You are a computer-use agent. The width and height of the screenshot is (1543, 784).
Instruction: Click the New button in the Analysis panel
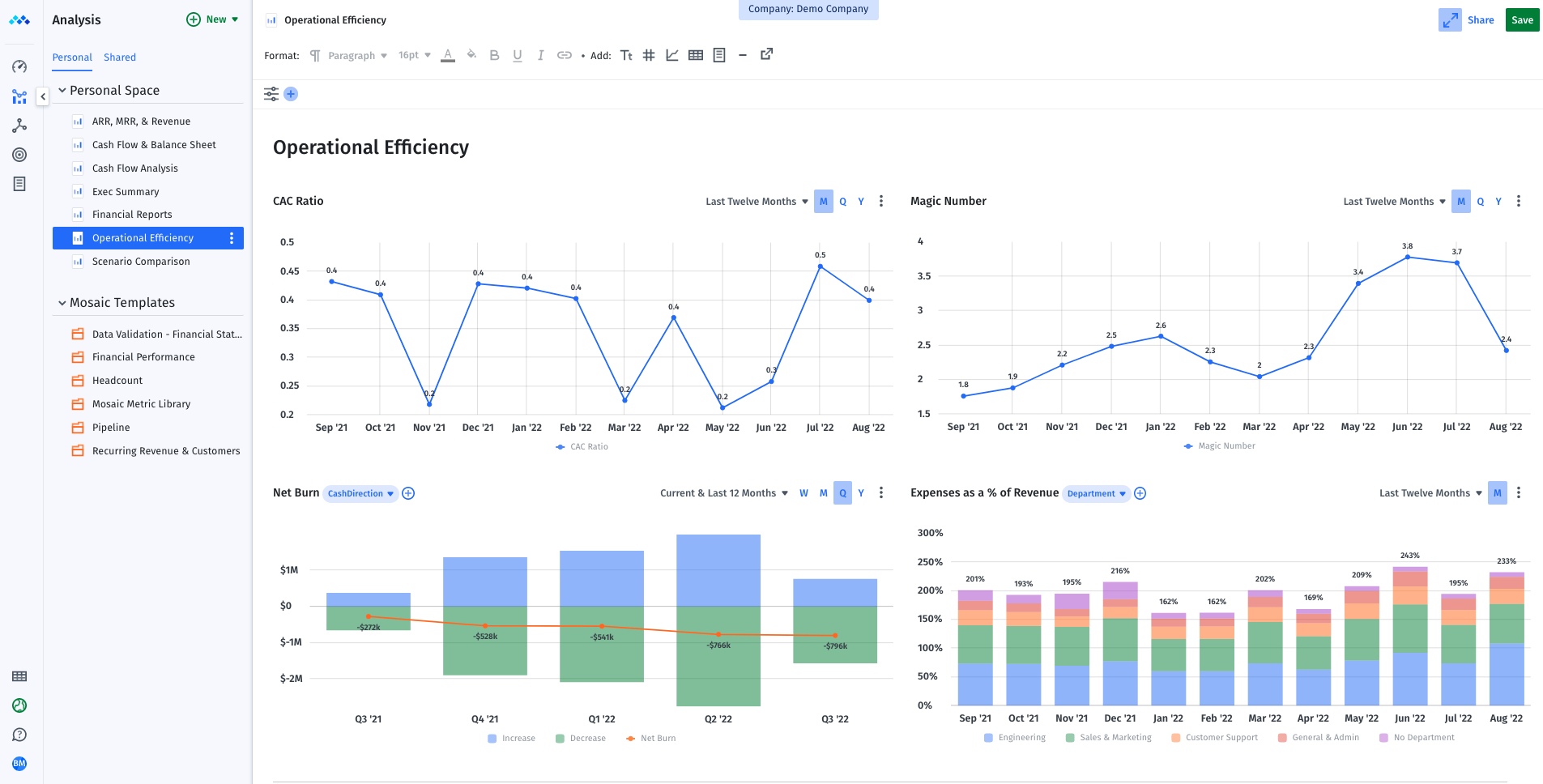(212, 19)
